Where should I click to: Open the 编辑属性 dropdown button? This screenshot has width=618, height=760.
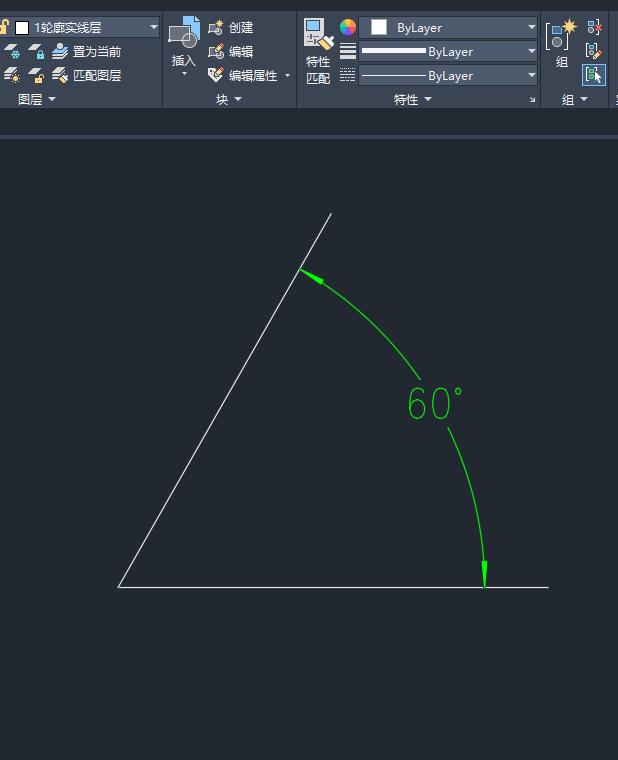287,76
